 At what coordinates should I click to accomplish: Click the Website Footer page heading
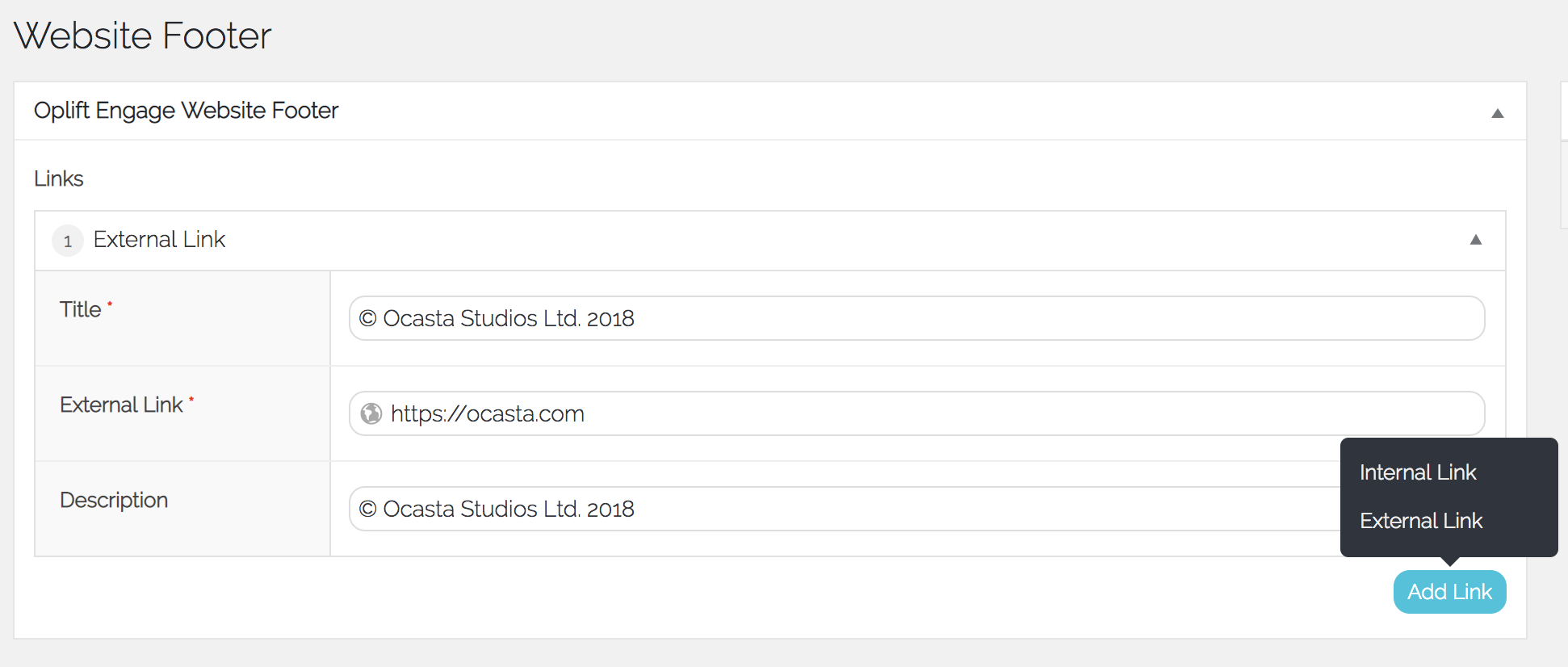[143, 36]
